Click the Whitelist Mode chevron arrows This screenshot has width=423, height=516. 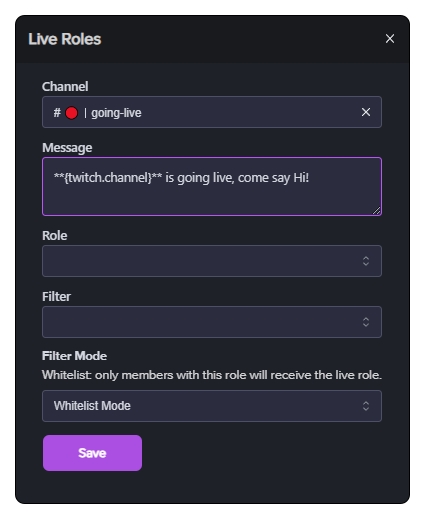(366, 406)
